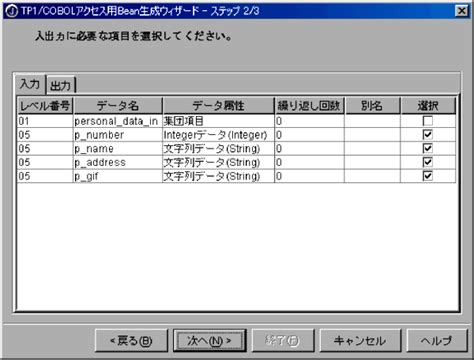Uncheck the p_number selection checkbox

click(428, 135)
